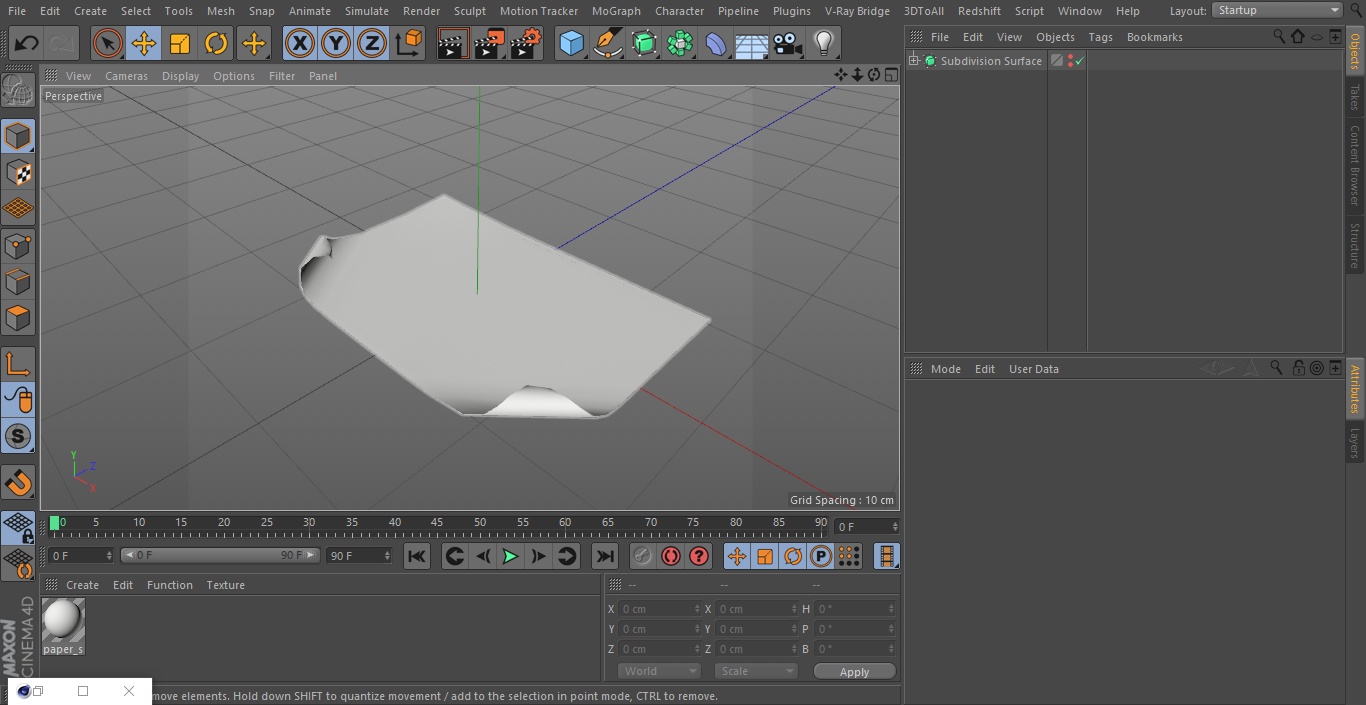Open the Scale mode dropdown
1366x705 pixels.
click(x=756, y=671)
